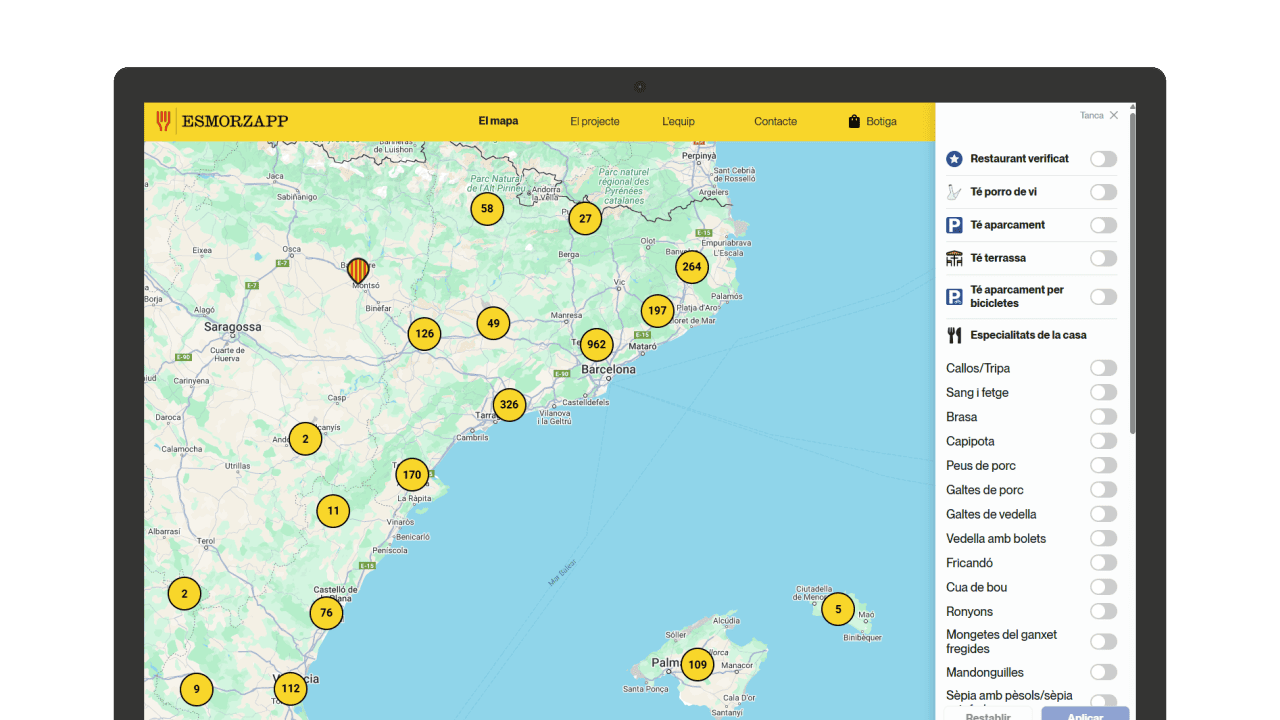Open the 197 cluster marker

click(657, 311)
